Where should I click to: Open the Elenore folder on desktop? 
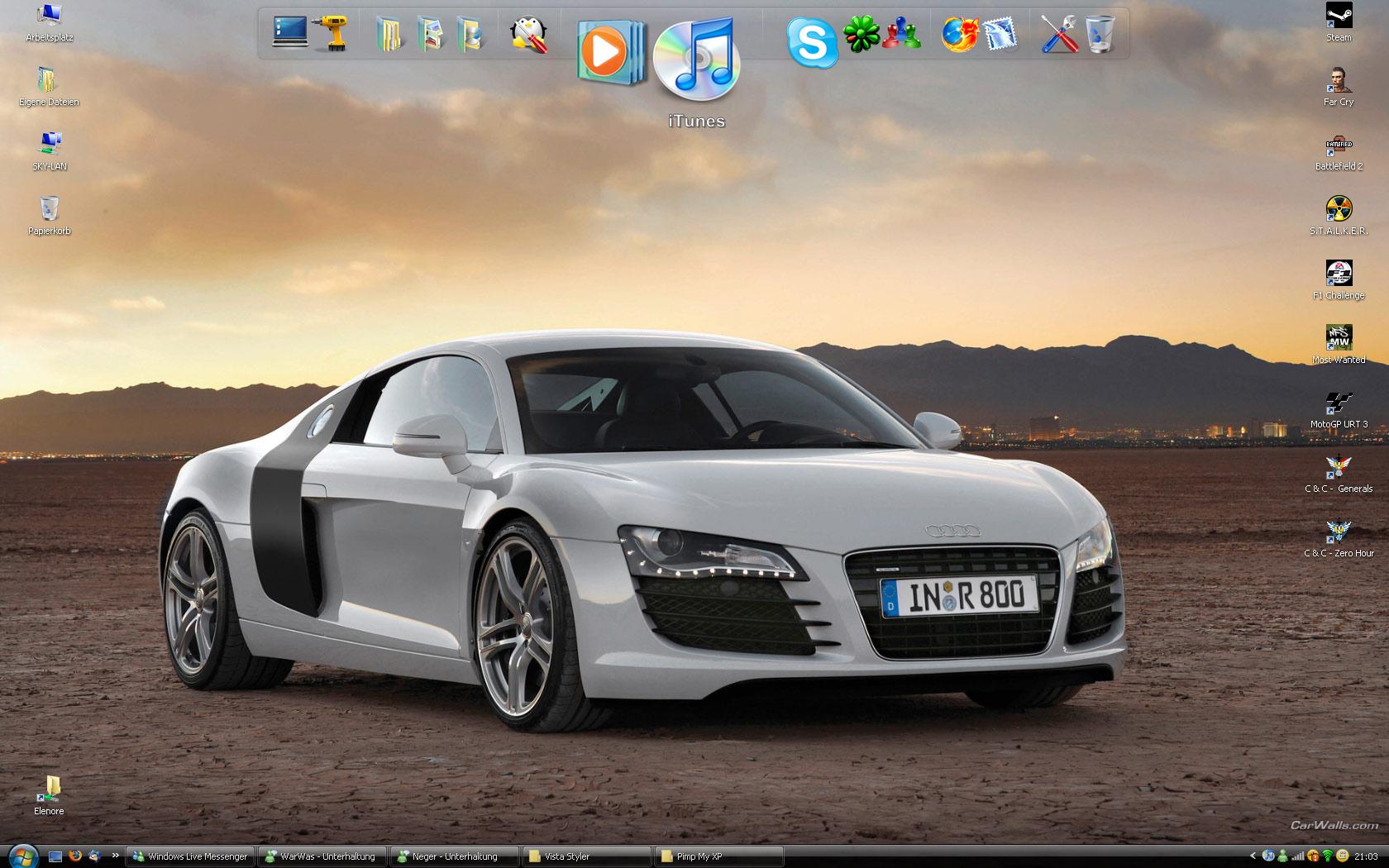[x=50, y=789]
